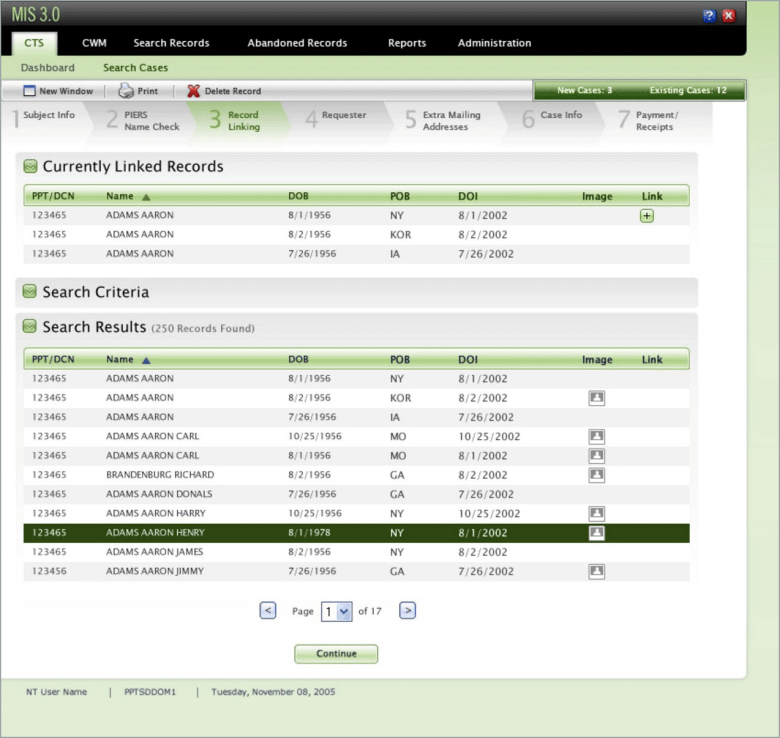Open the page number dropdown
780x738 pixels.
coord(345,611)
